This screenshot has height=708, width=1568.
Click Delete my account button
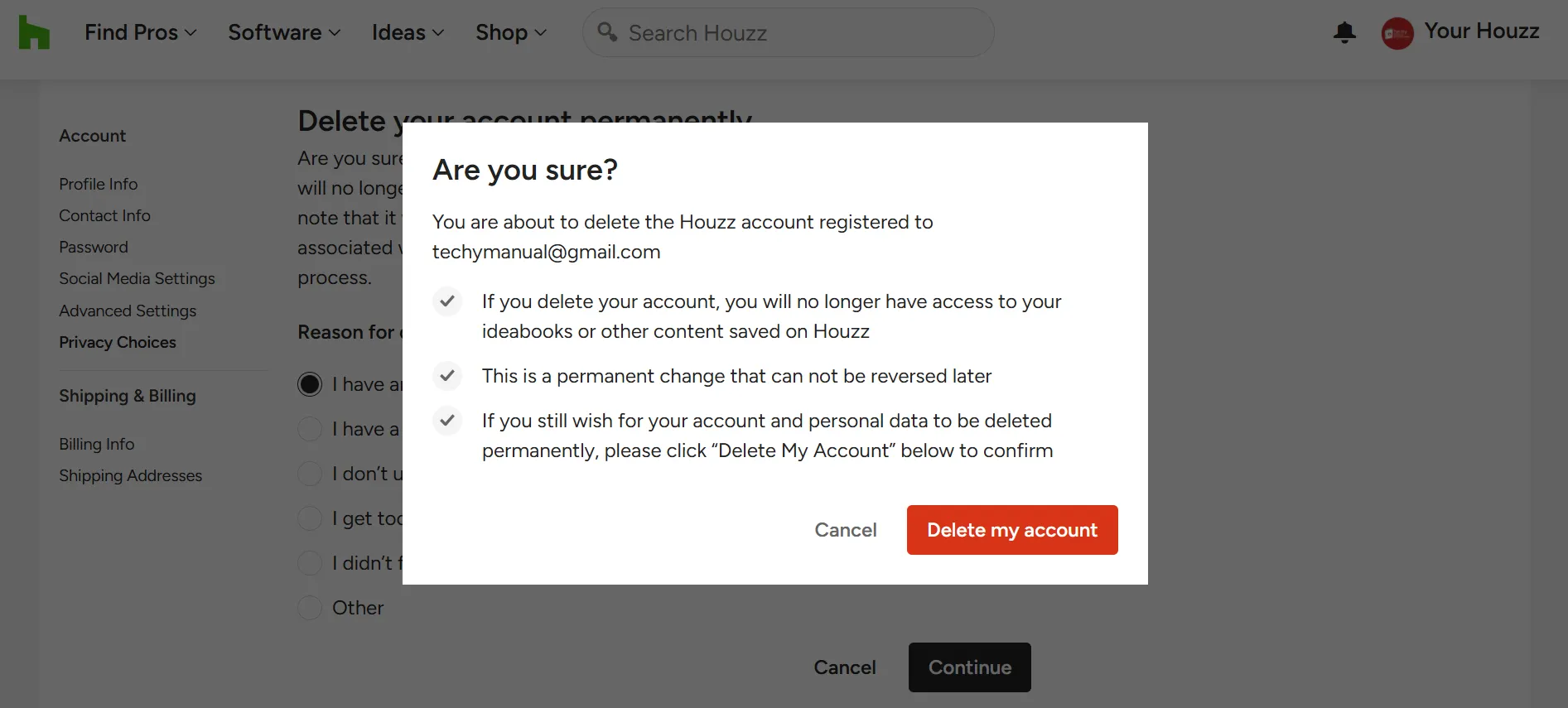(1011, 529)
